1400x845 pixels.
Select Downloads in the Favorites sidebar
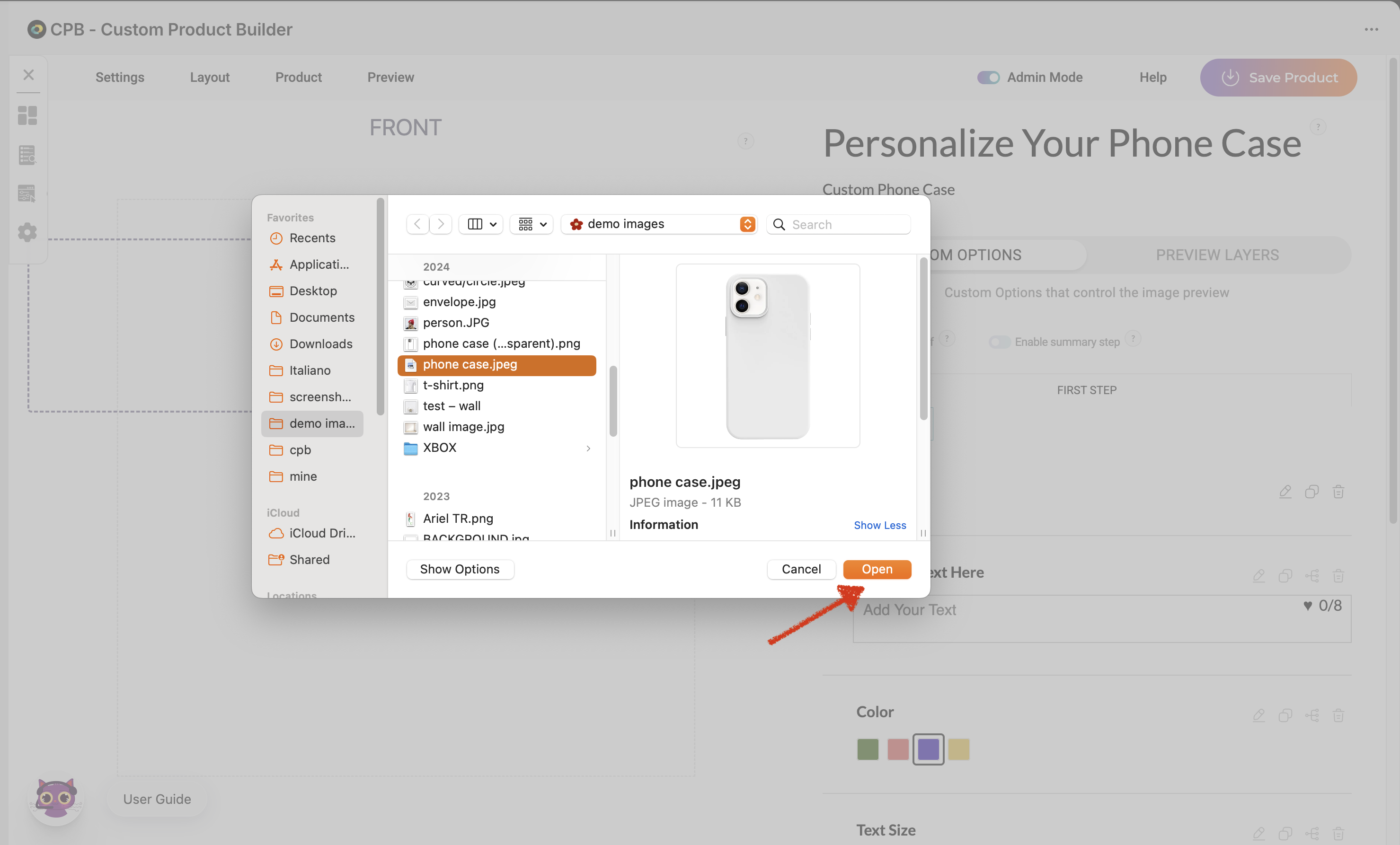311,343
